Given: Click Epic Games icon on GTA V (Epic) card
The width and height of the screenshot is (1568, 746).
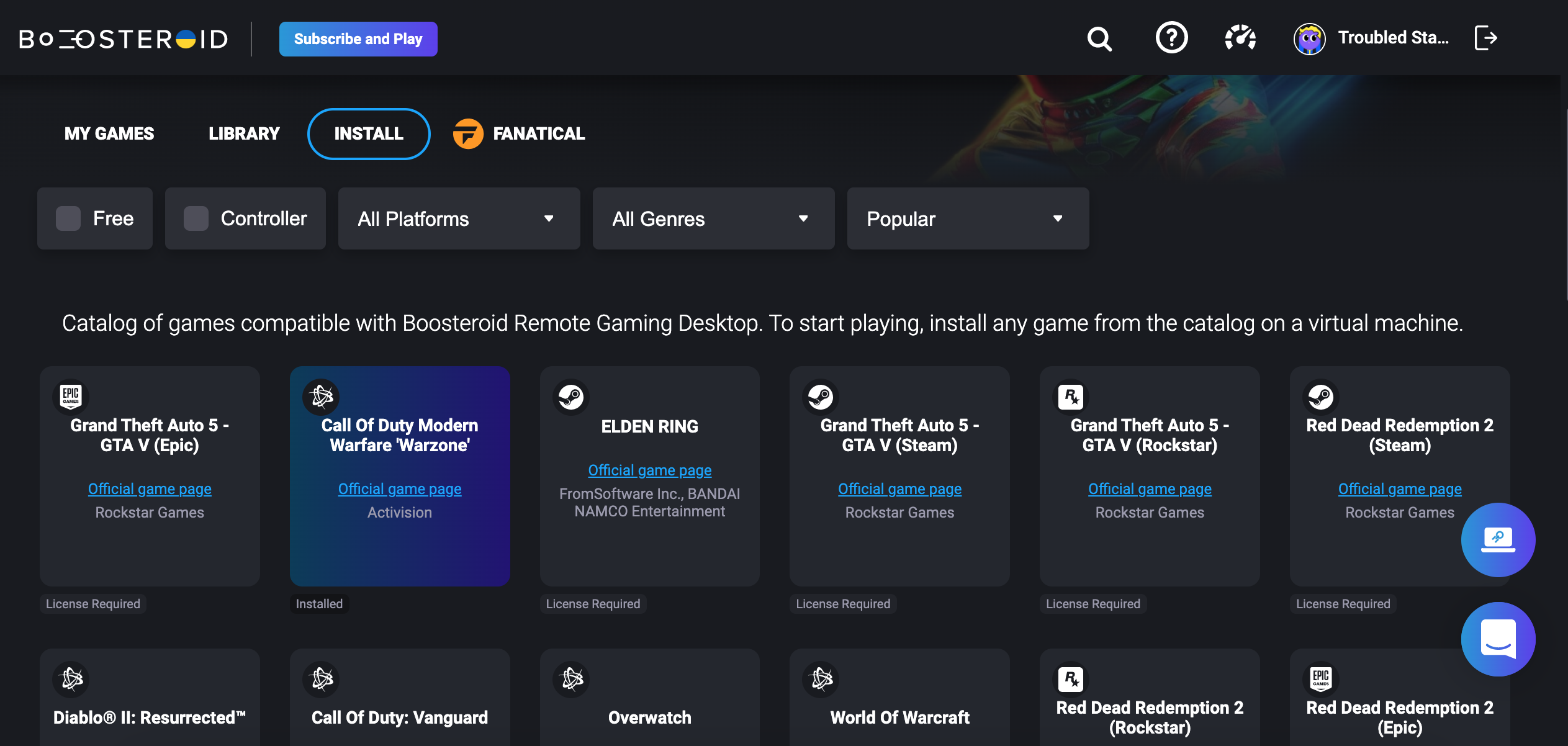Looking at the screenshot, I should point(71,396).
